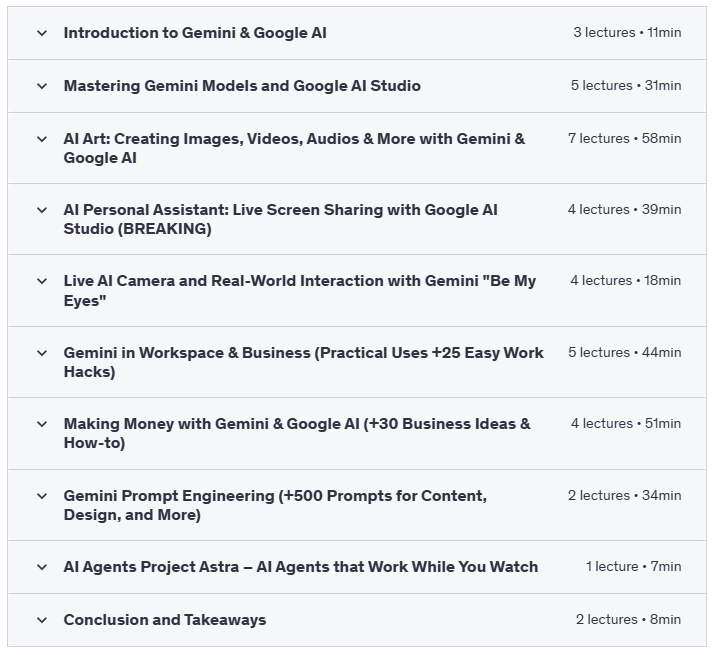
Task: Click the AI Art: Creating Images section title
Action: pyautogui.click(x=294, y=148)
